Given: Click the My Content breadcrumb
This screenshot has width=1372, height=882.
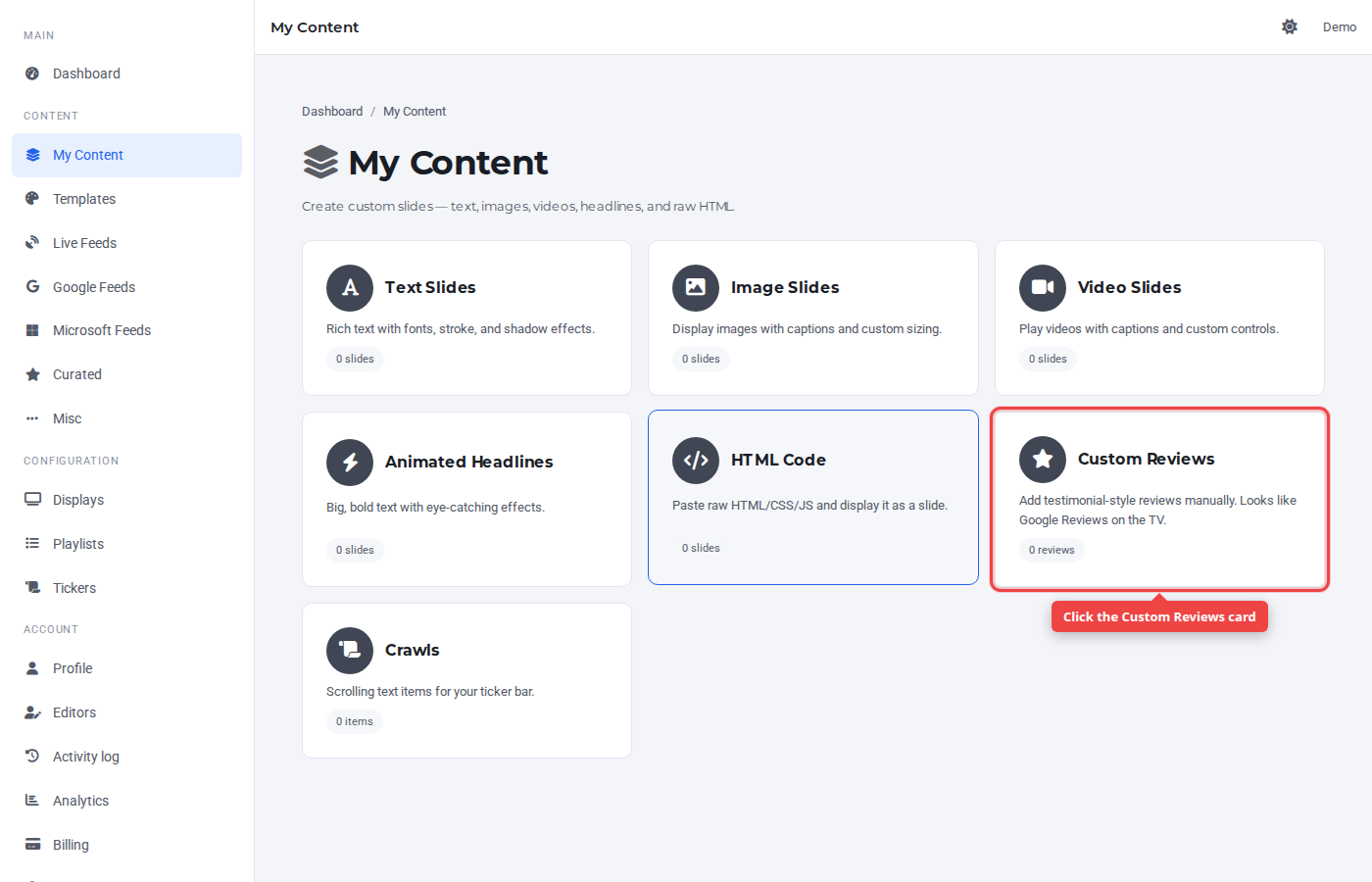Looking at the screenshot, I should click(x=415, y=112).
